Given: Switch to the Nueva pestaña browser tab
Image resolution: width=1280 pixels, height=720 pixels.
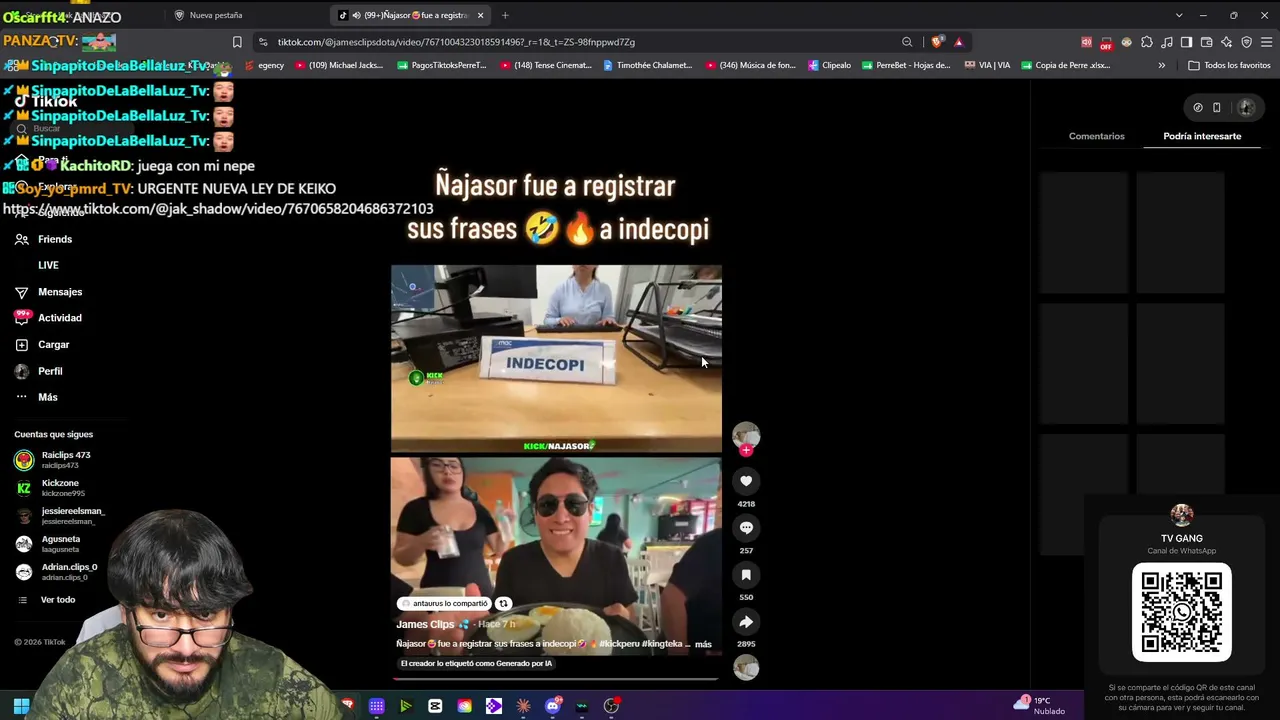Looking at the screenshot, I should tap(215, 15).
